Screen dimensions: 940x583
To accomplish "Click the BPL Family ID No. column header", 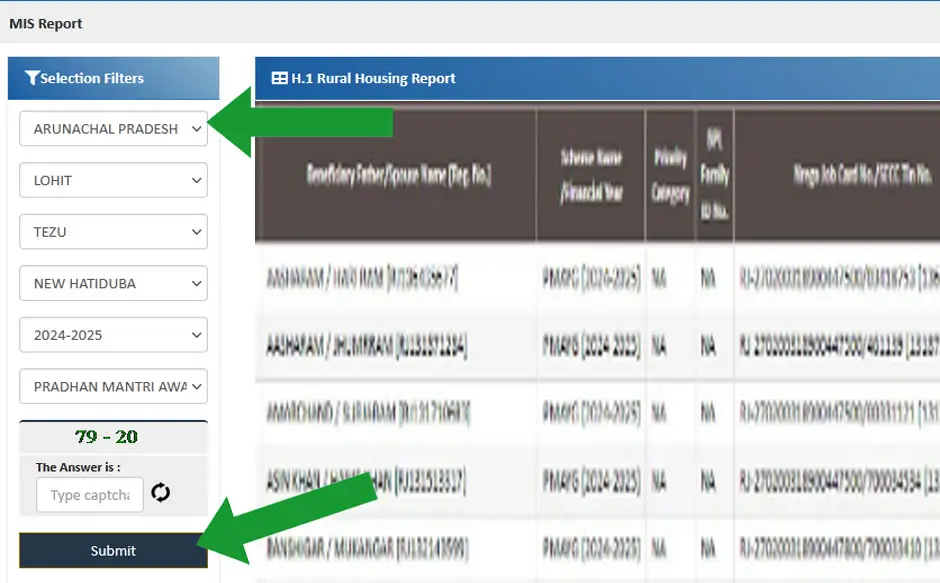I will click(x=715, y=176).
